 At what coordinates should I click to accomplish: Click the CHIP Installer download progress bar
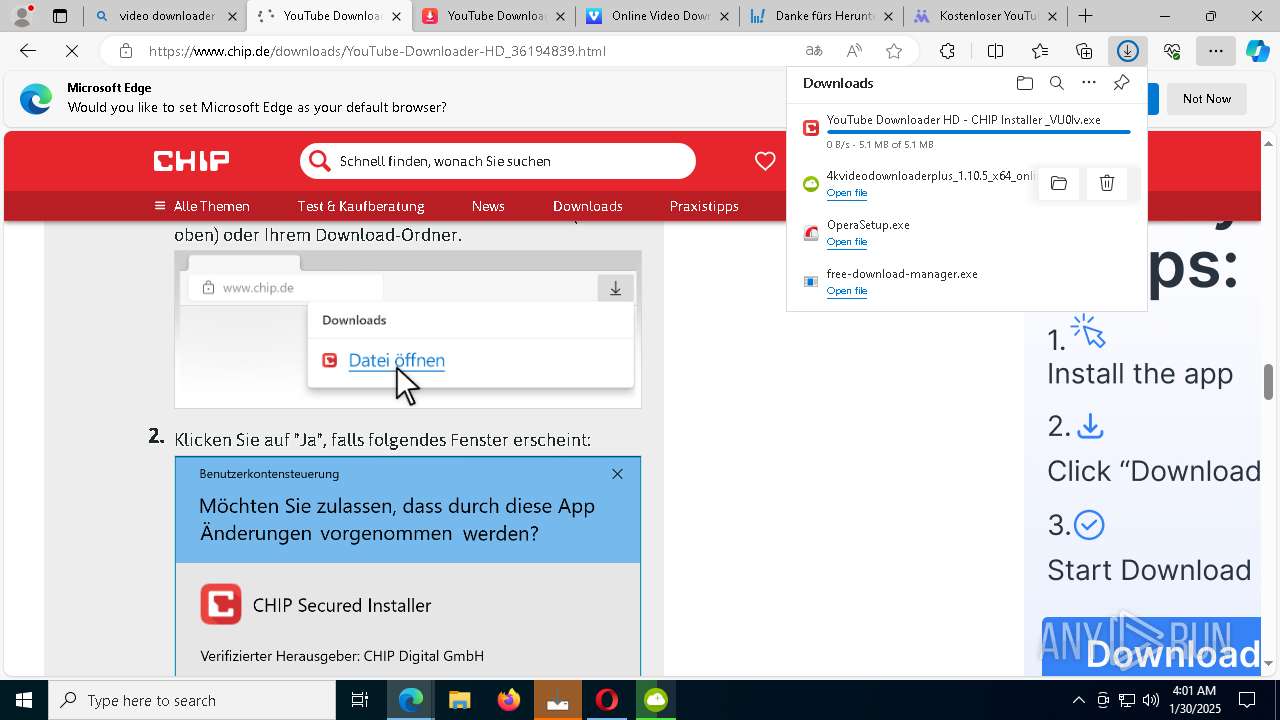[x=979, y=132]
